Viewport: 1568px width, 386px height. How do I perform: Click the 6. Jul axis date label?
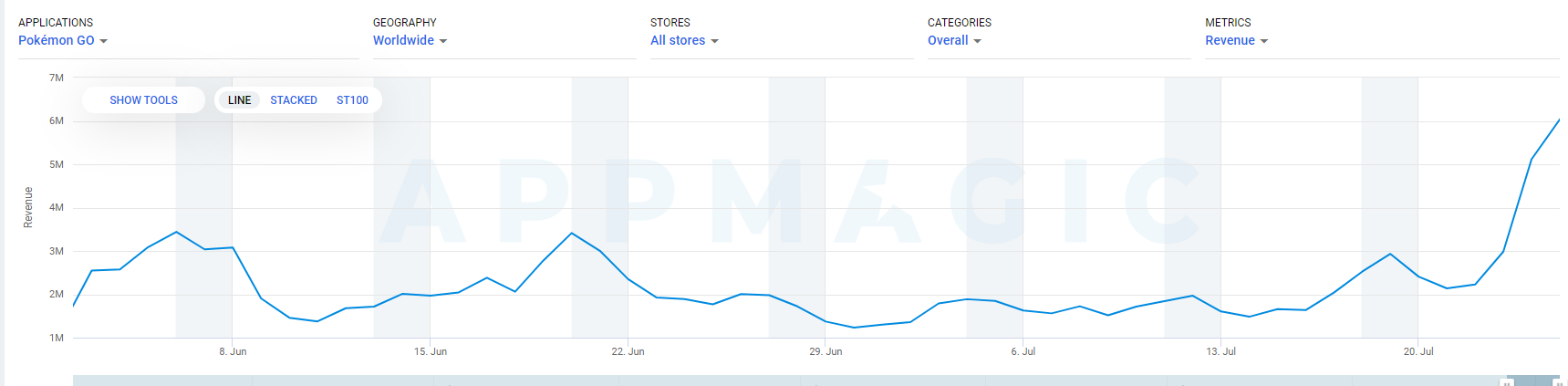1023,351
